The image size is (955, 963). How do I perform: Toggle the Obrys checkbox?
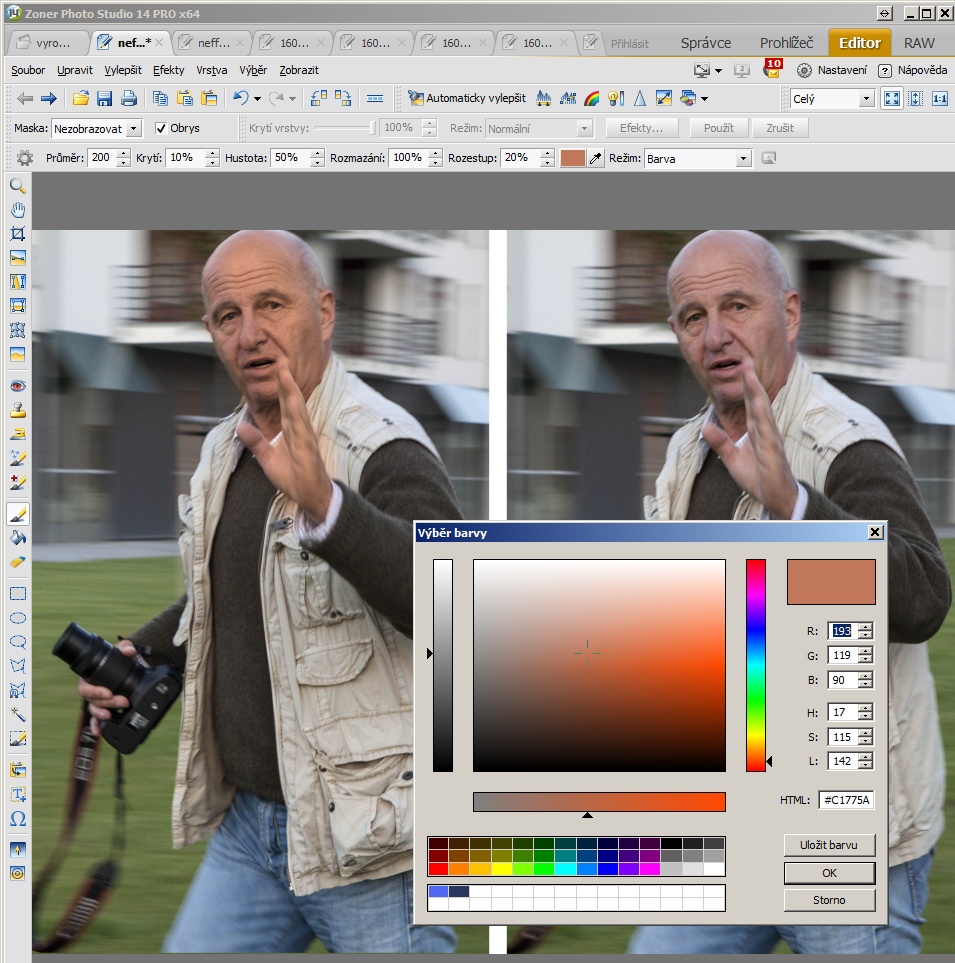point(161,129)
